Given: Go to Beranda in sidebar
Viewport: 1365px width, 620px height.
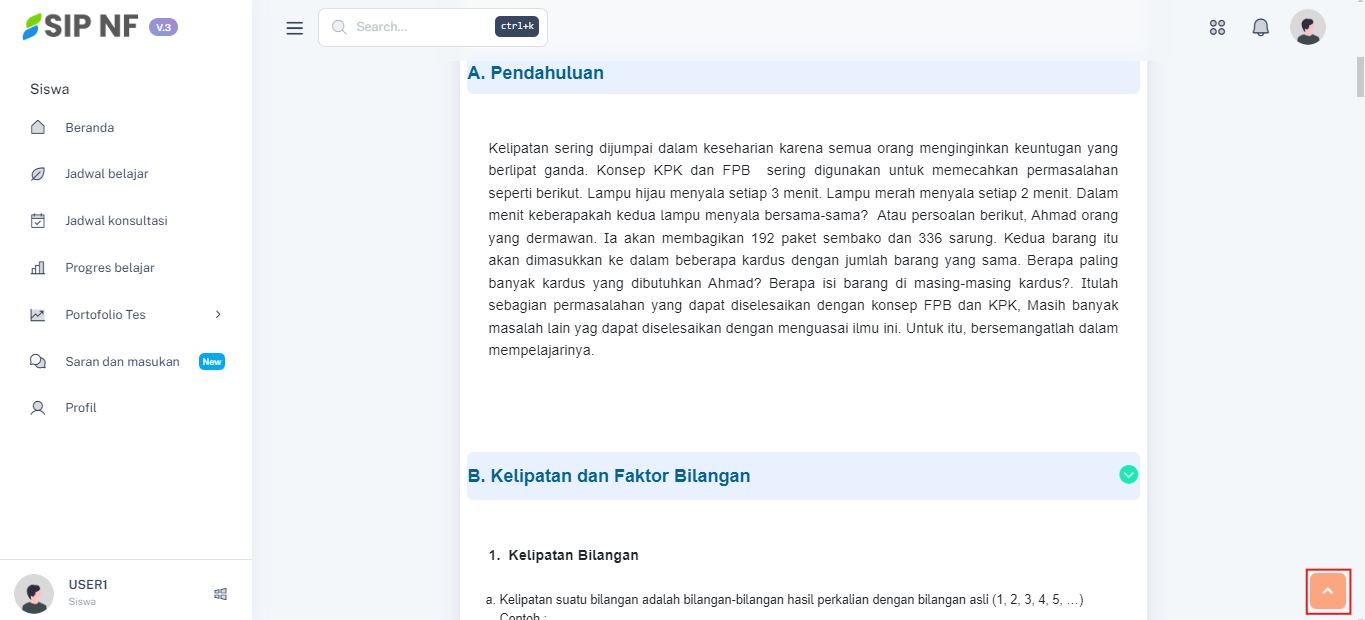Looking at the screenshot, I should click(89, 128).
